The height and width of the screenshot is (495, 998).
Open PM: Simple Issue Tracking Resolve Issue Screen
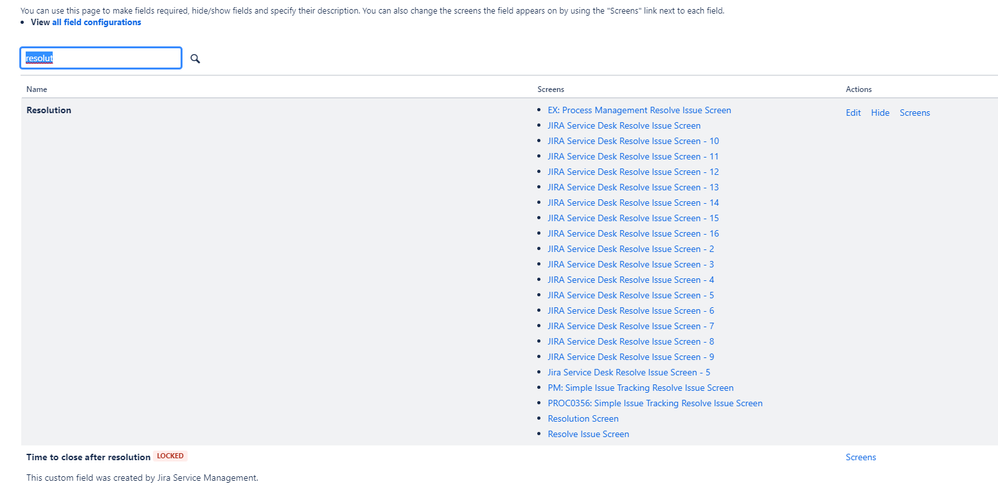pyautogui.click(x=640, y=387)
